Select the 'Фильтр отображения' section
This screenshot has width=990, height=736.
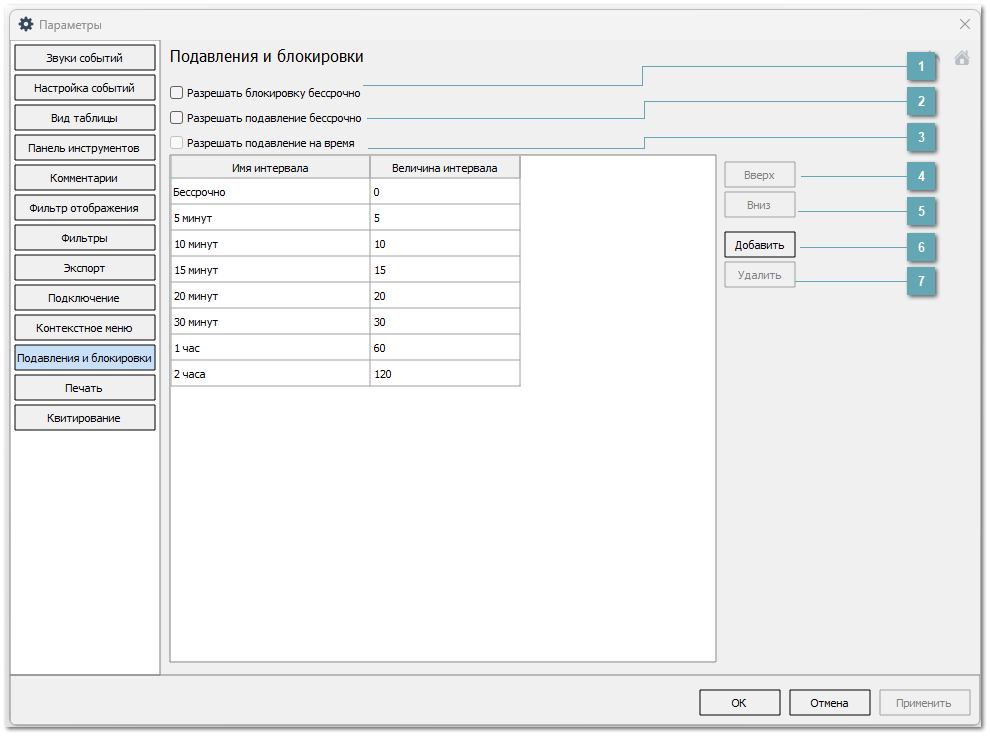click(x=85, y=208)
